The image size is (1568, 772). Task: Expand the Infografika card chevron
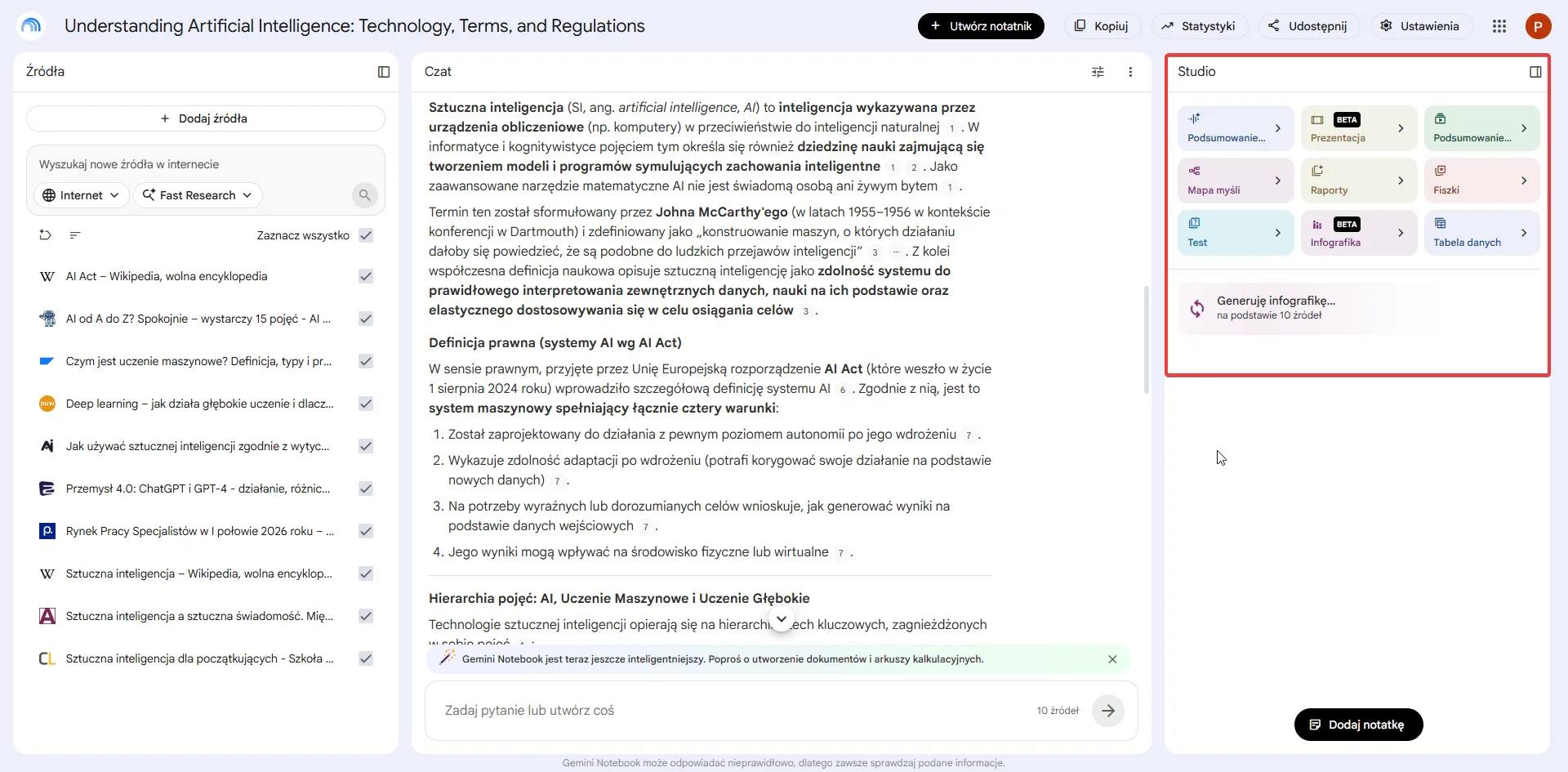point(1401,233)
